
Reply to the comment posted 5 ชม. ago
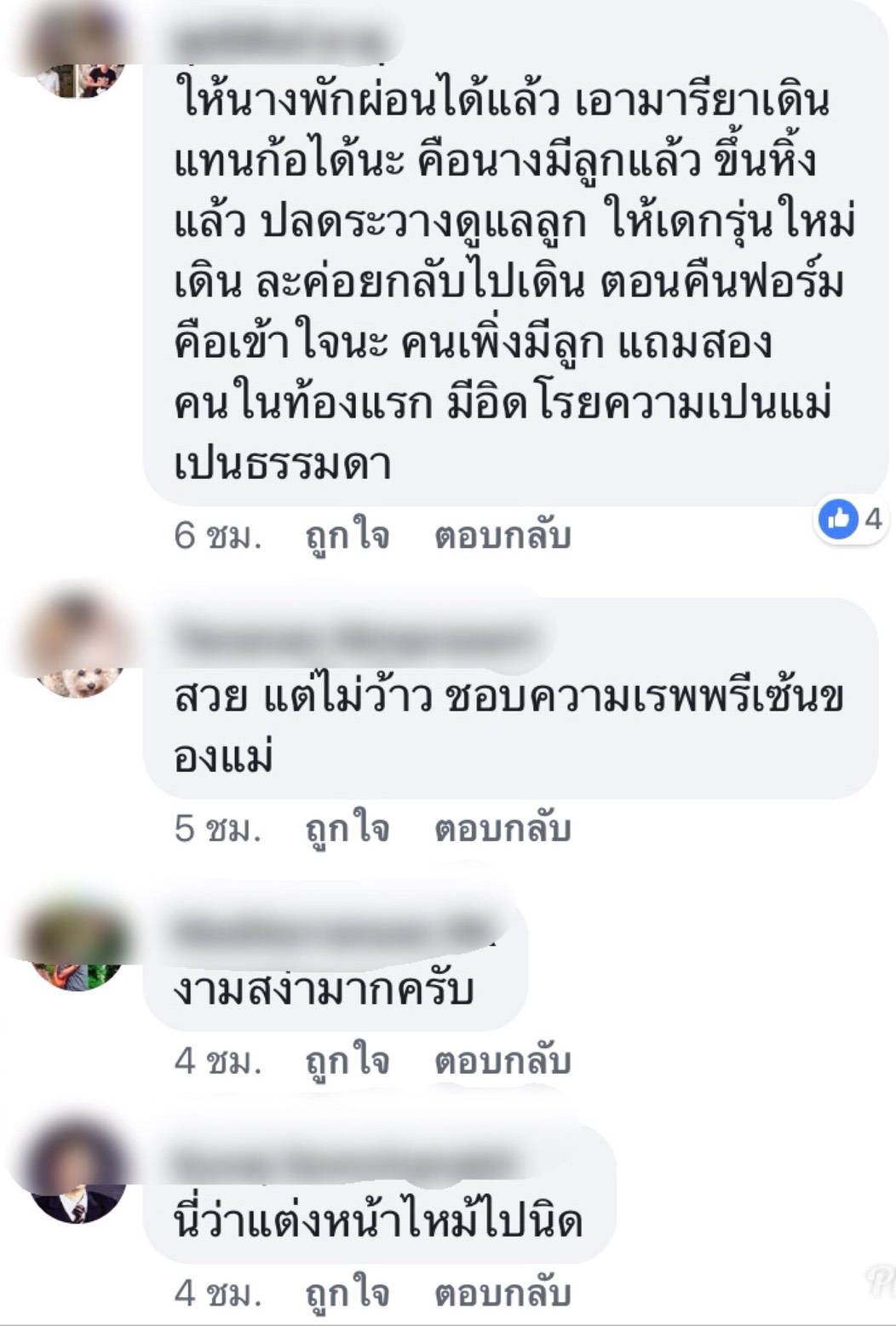point(503,828)
